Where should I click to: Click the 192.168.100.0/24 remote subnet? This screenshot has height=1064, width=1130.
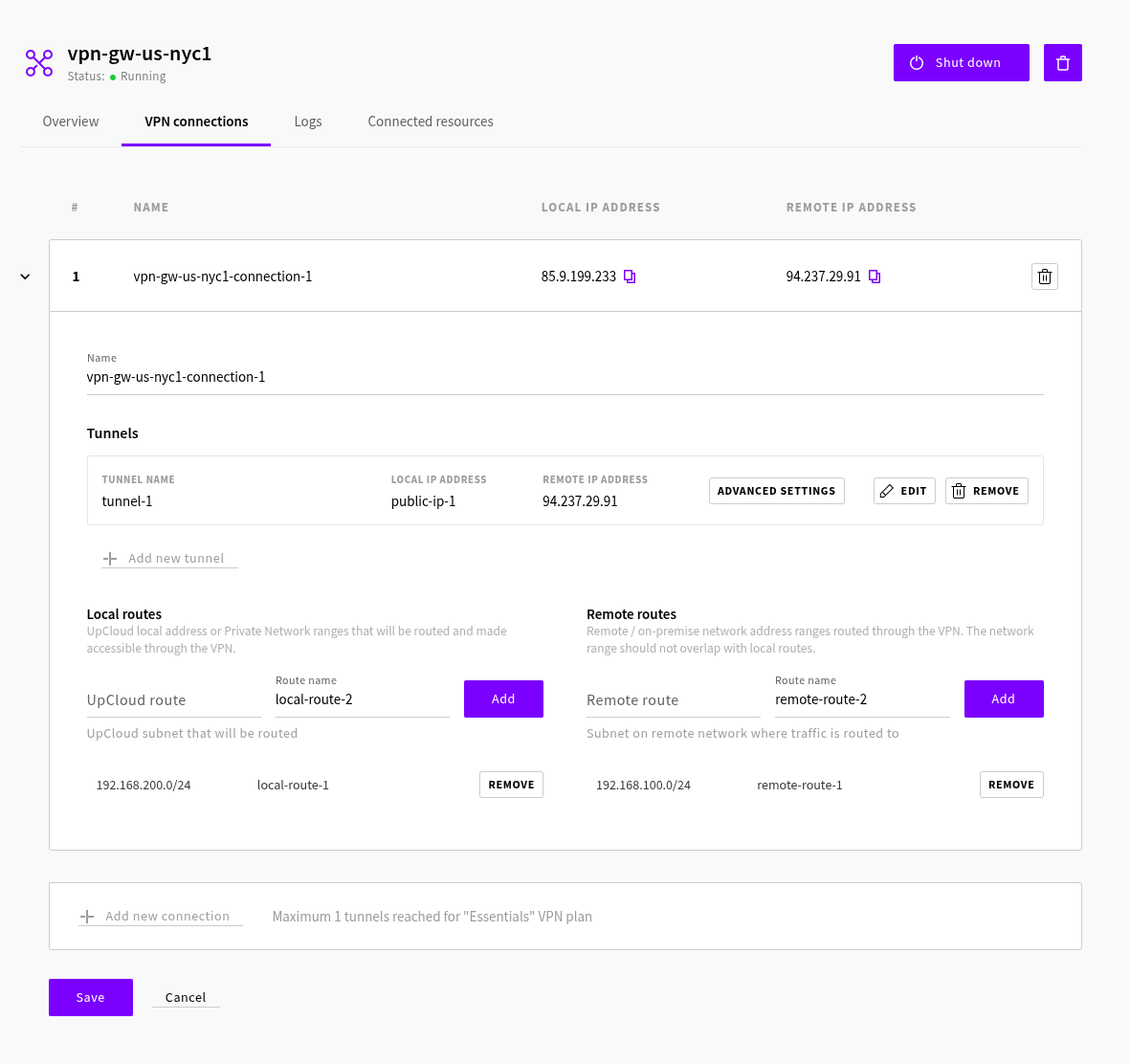(x=643, y=785)
